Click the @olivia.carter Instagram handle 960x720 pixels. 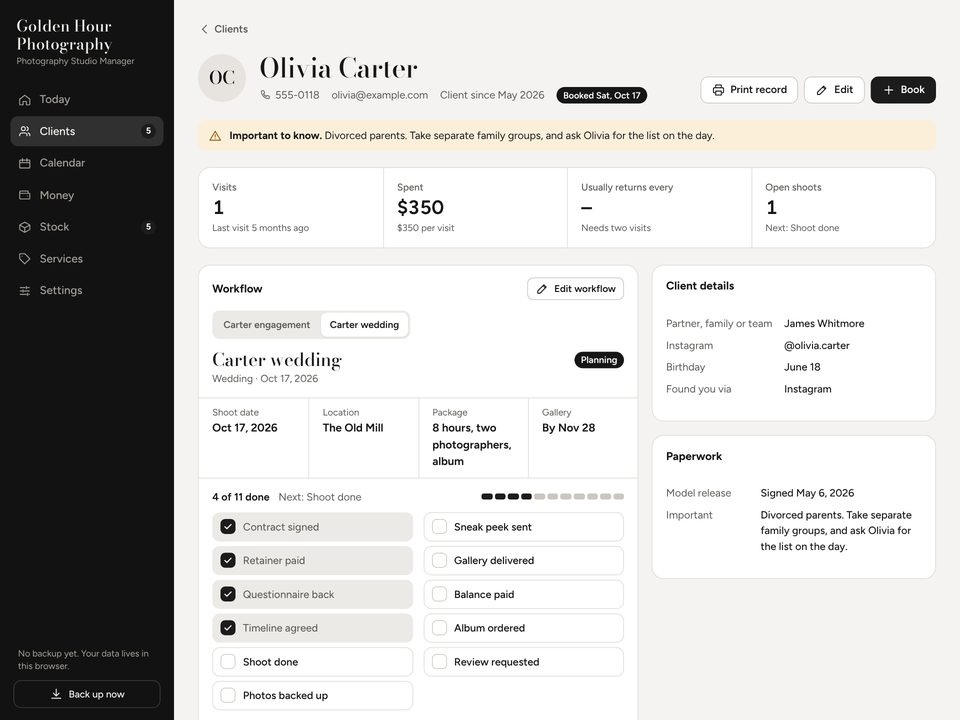[x=817, y=345]
